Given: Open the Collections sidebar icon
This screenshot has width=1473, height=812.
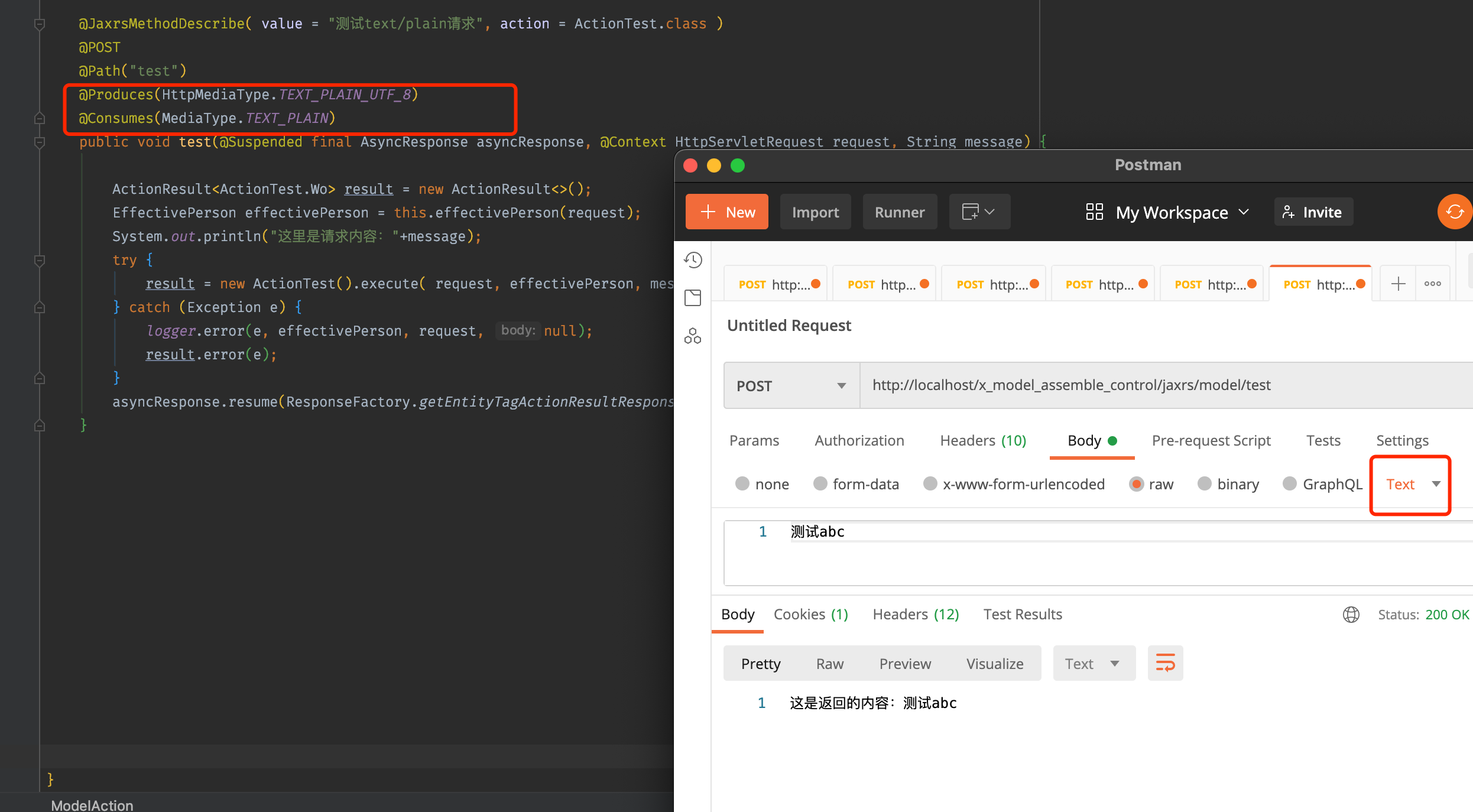Looking at the screenshot, I should pyautogui.click(x=693, y=298).
